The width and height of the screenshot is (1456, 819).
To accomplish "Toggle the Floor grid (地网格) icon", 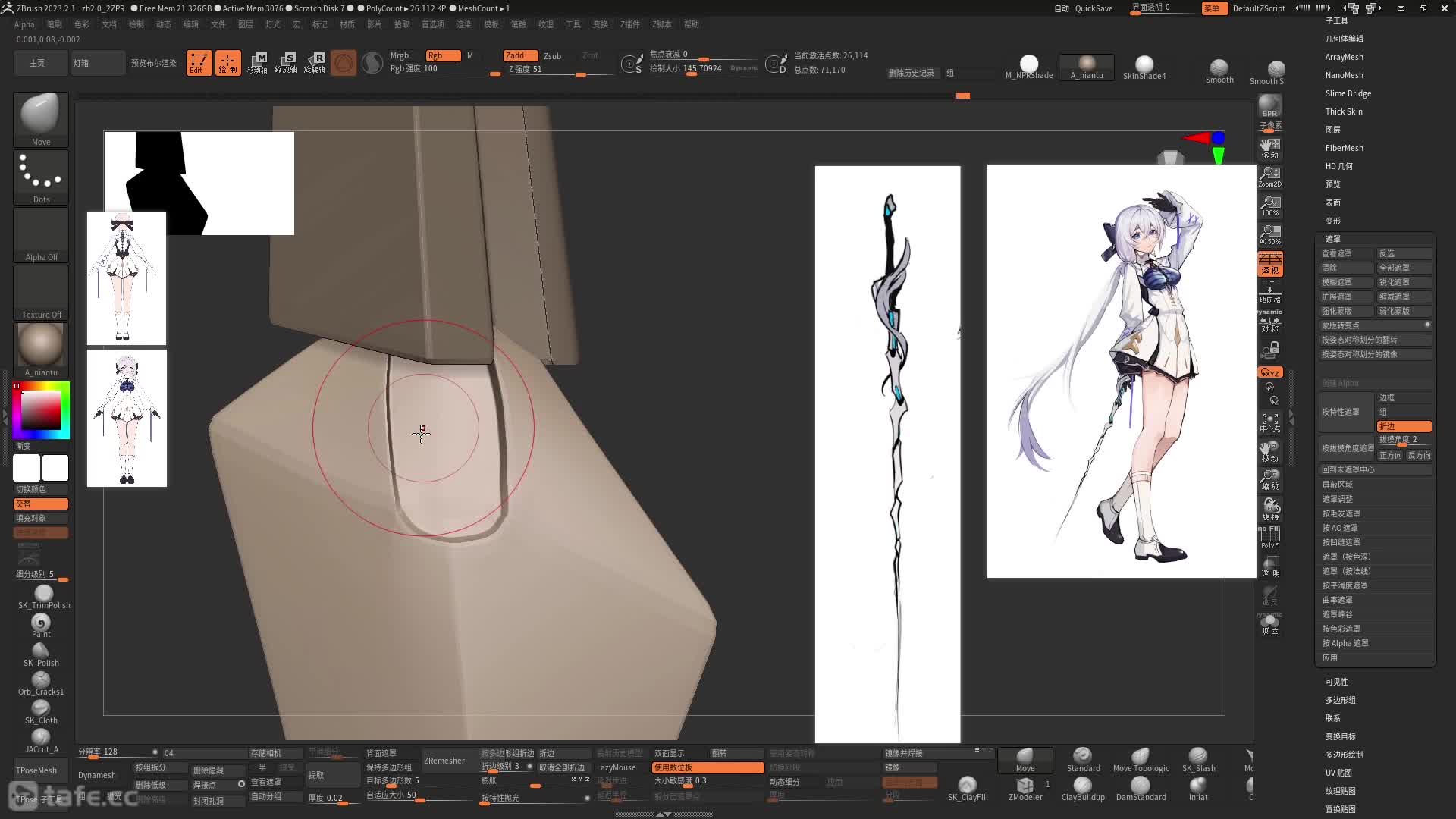I will tap(1269, 292).
